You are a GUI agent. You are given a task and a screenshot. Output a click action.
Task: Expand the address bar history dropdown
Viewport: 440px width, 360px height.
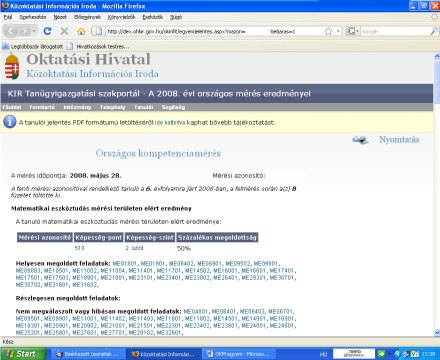click(338, 31)
